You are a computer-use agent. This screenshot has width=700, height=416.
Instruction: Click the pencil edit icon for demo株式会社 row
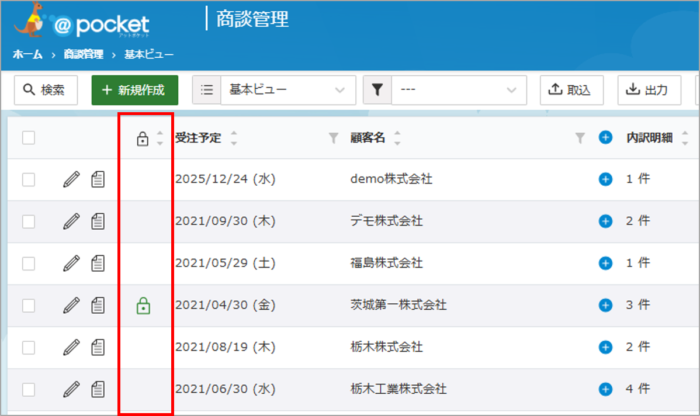[70, 179]
